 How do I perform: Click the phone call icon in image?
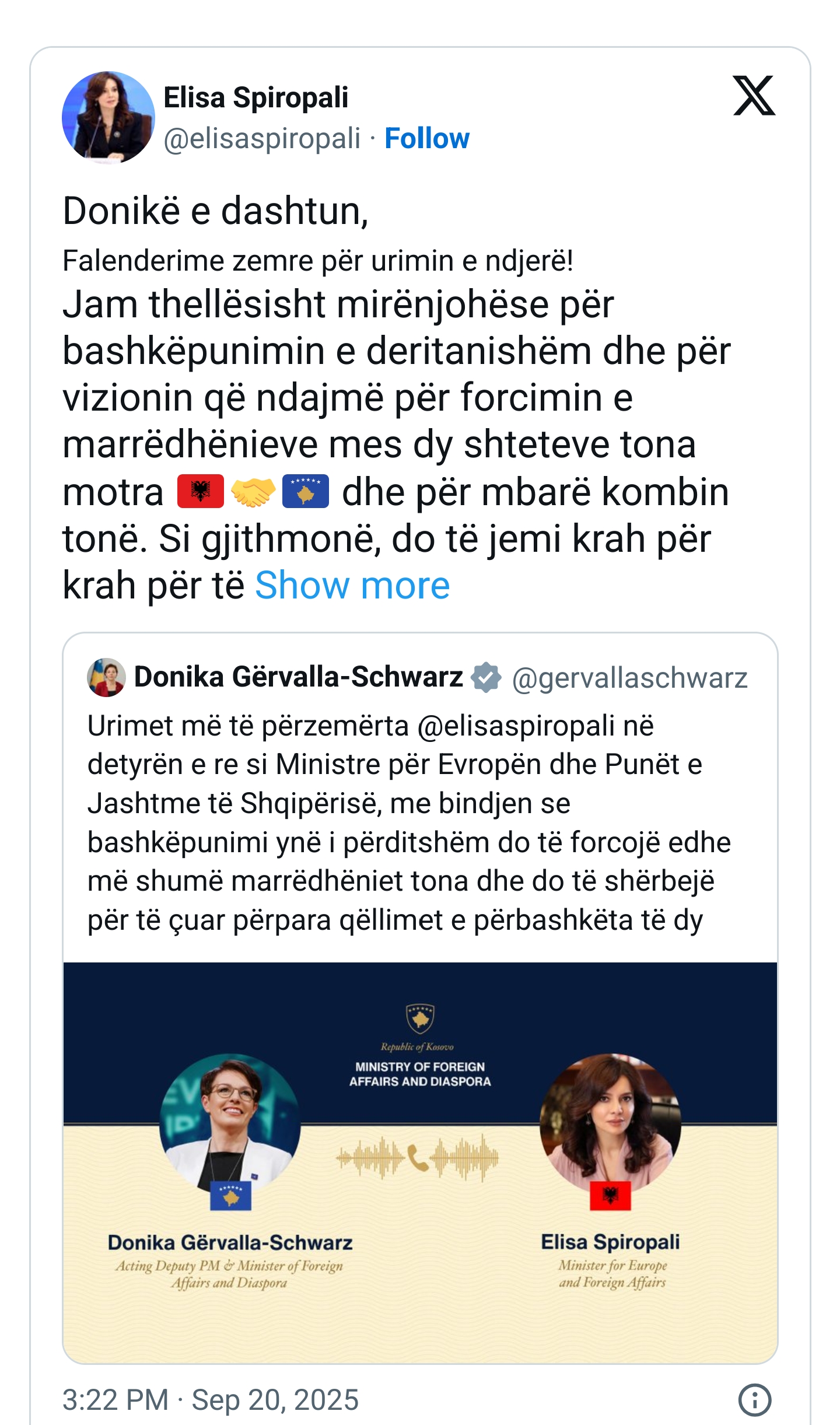tap(418, 1158)
